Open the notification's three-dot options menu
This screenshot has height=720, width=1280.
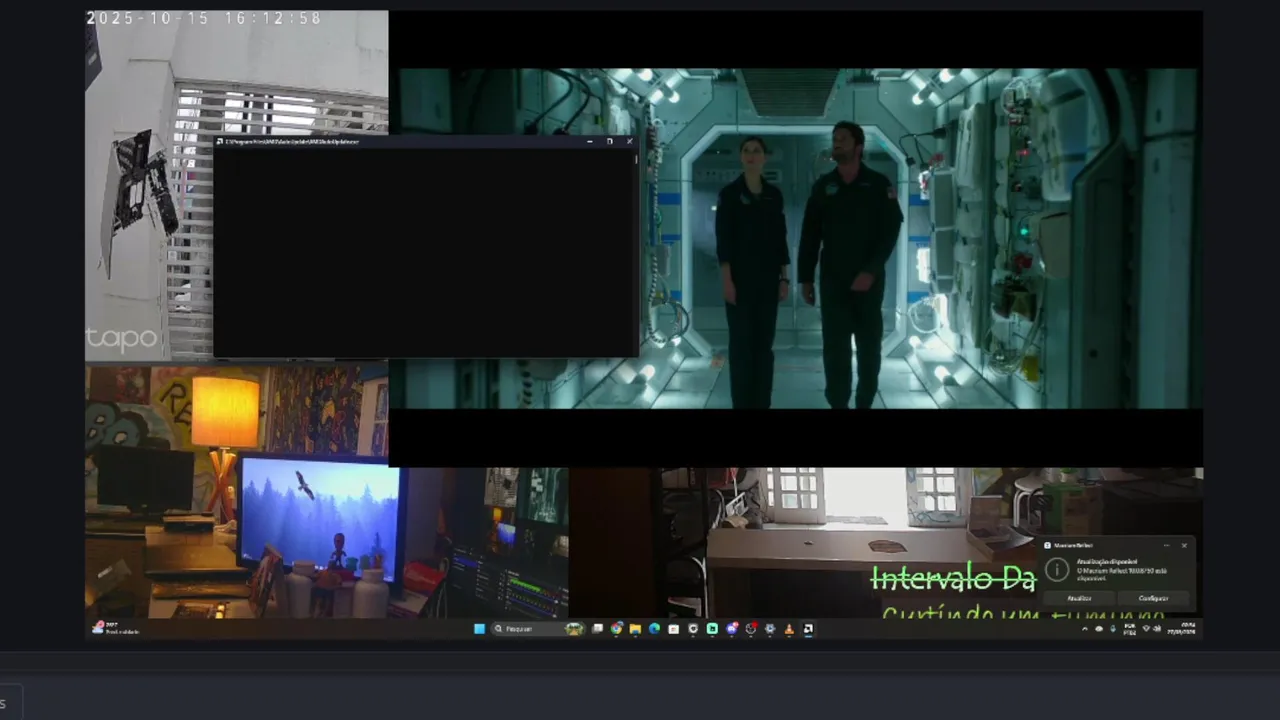click(x=1167, y=545)
